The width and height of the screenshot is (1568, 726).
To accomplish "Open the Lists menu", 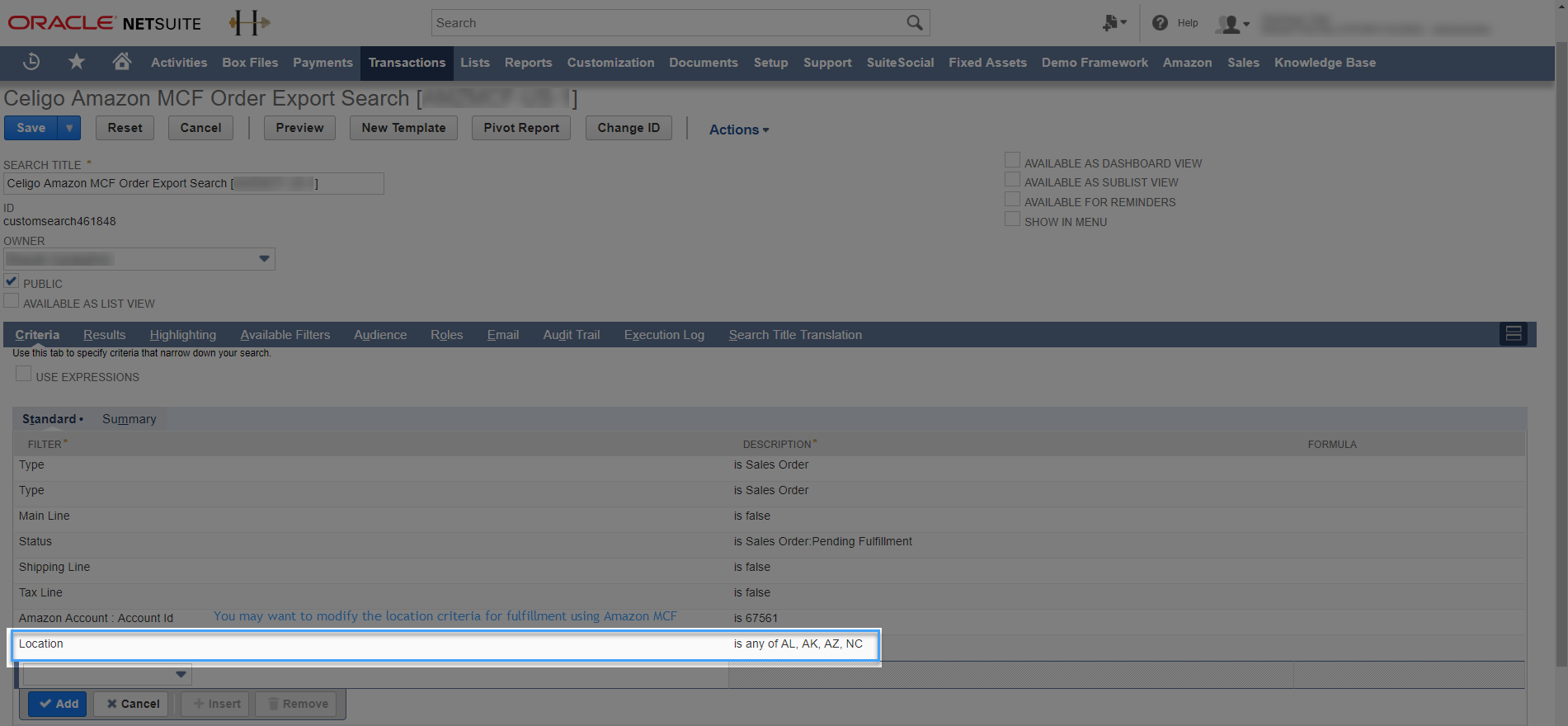I will pyautogui.click(x=475, y=63).
